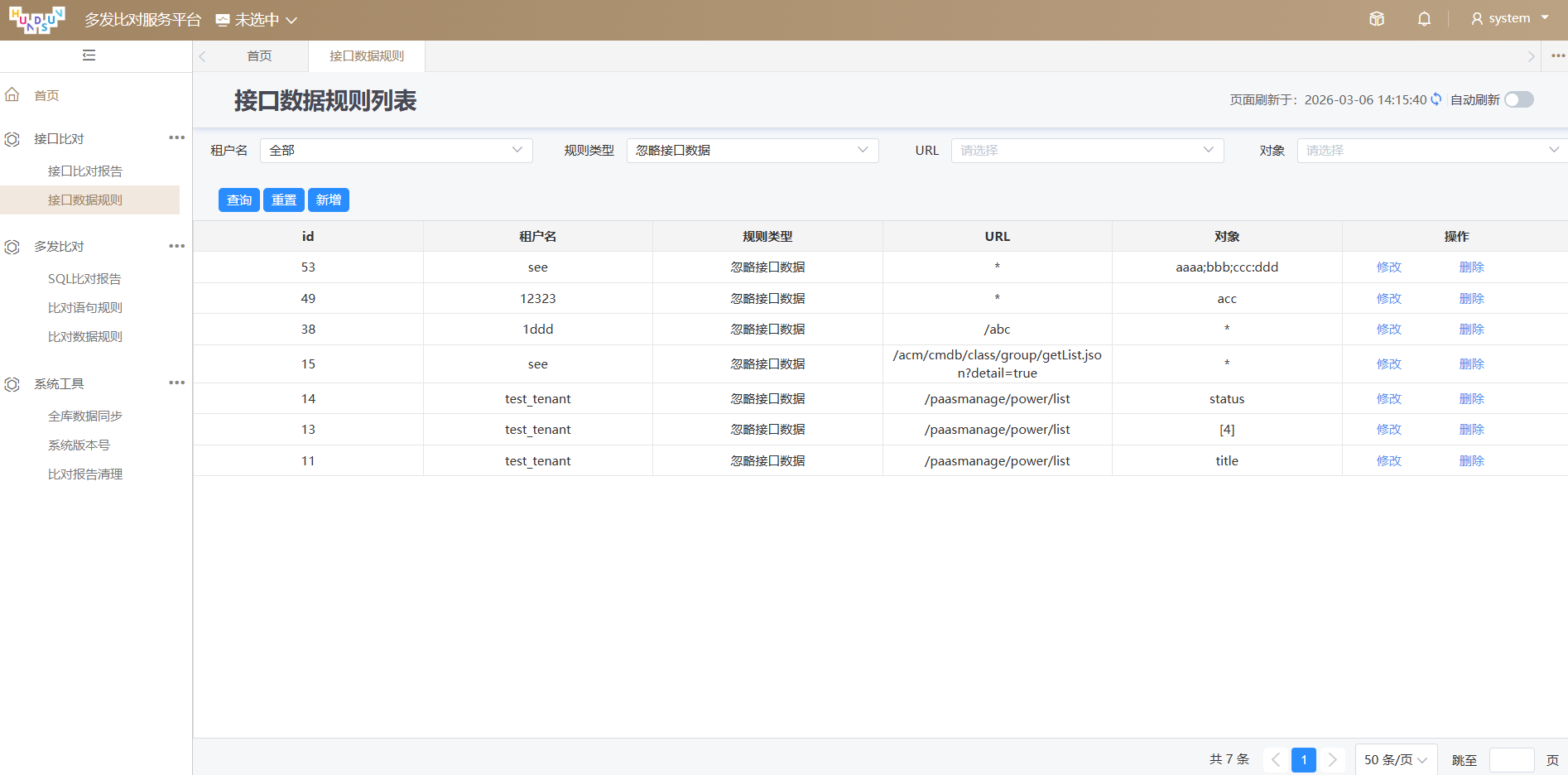The width and height of the screenshot is (1568, 775).
Task: Open the 规则类型 dropdown
Action: (x=752, y=151)
